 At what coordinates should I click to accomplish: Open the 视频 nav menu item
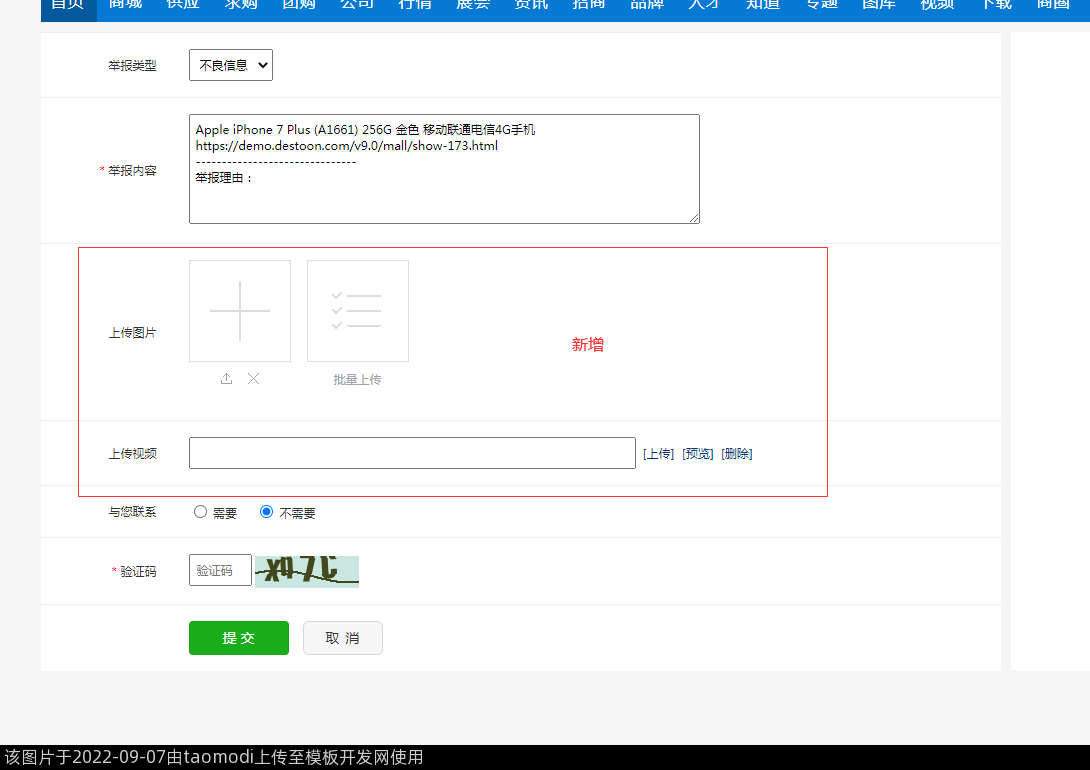(x=937, y=5)
